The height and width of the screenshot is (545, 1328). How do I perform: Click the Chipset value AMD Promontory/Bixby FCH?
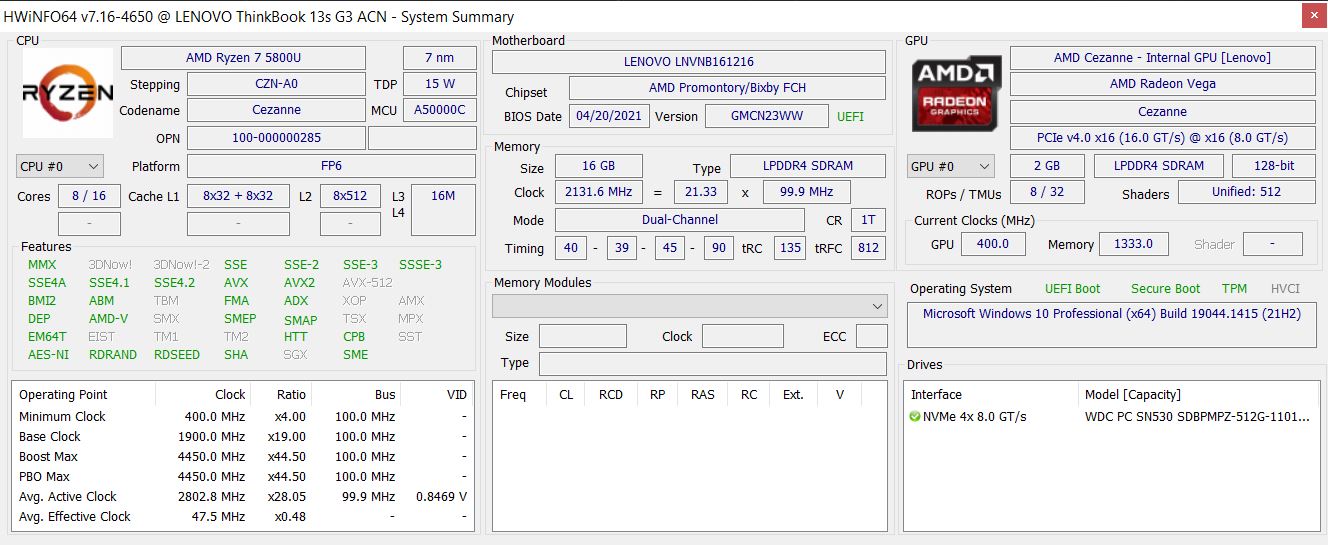tap(727, 88)
